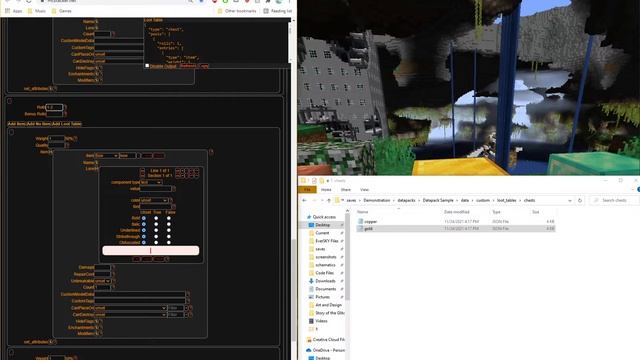Image resolution: width=640 pixels, height=360 pixels.
Task: Click the datapacks breadcrumb in address bar
Action: (x=406, y=200)
